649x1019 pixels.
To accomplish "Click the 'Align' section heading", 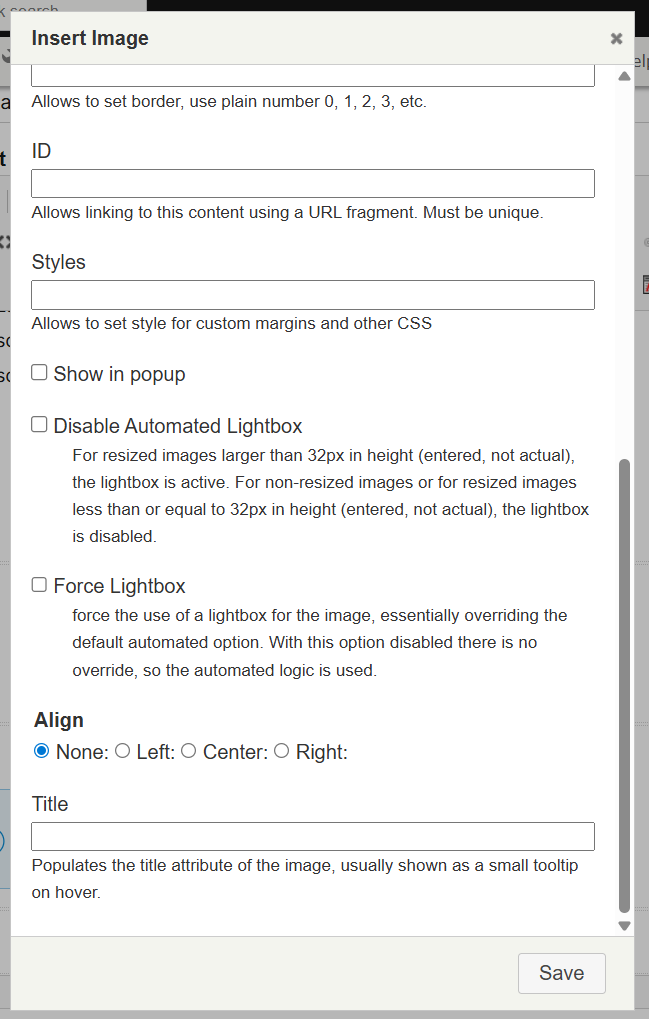I will (x=59, y=720).
